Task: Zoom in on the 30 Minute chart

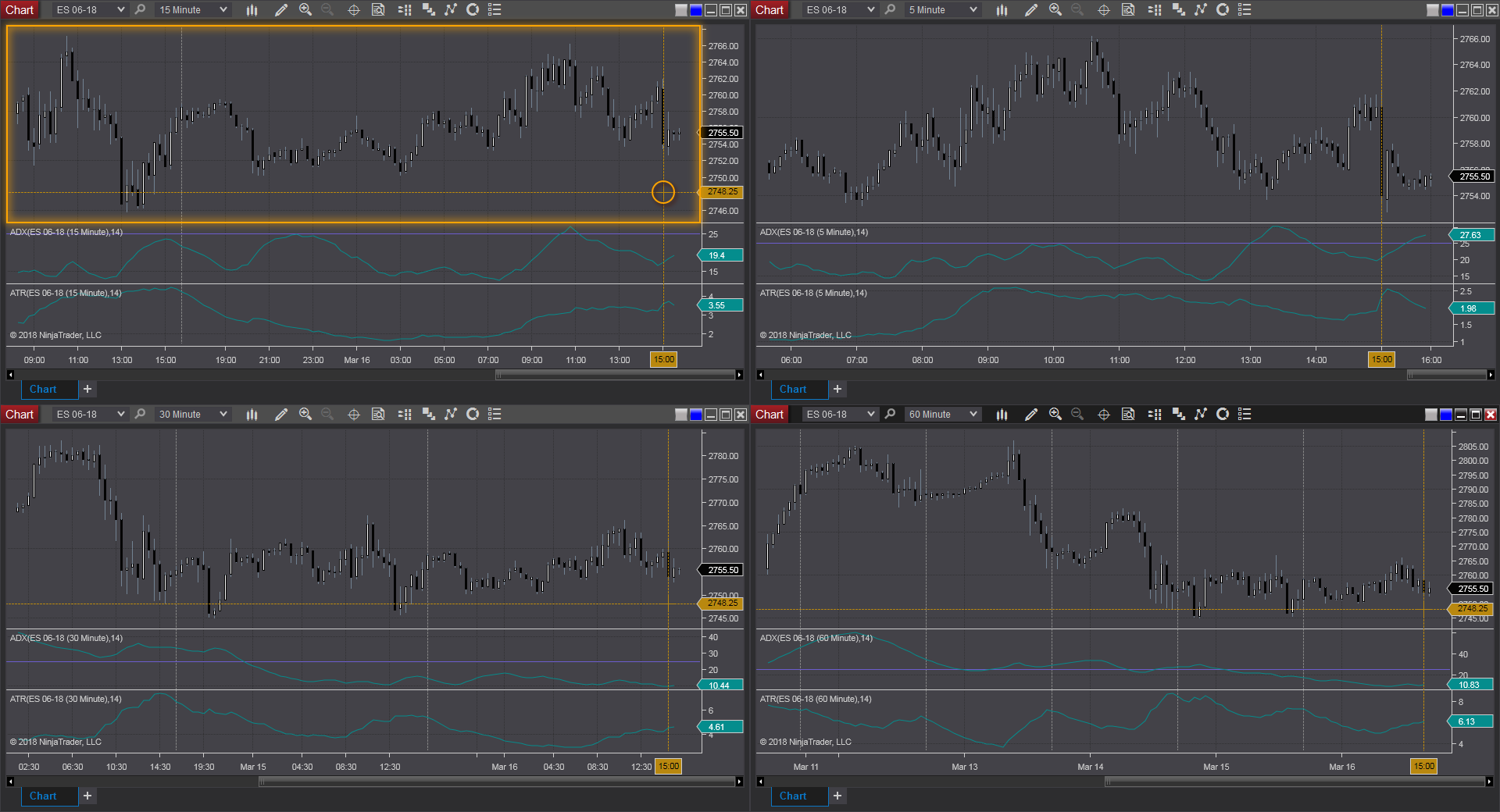Action: point(305,415)
